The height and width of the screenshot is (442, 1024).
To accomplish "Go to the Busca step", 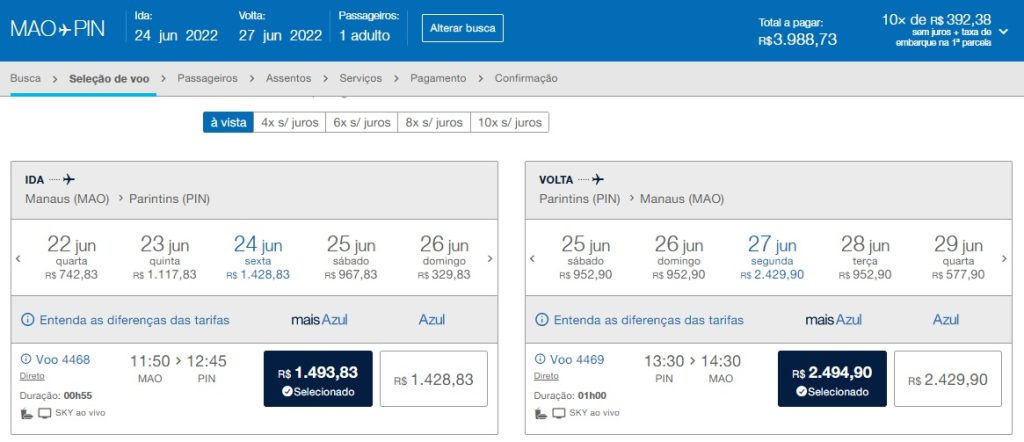I will [26, 78].
